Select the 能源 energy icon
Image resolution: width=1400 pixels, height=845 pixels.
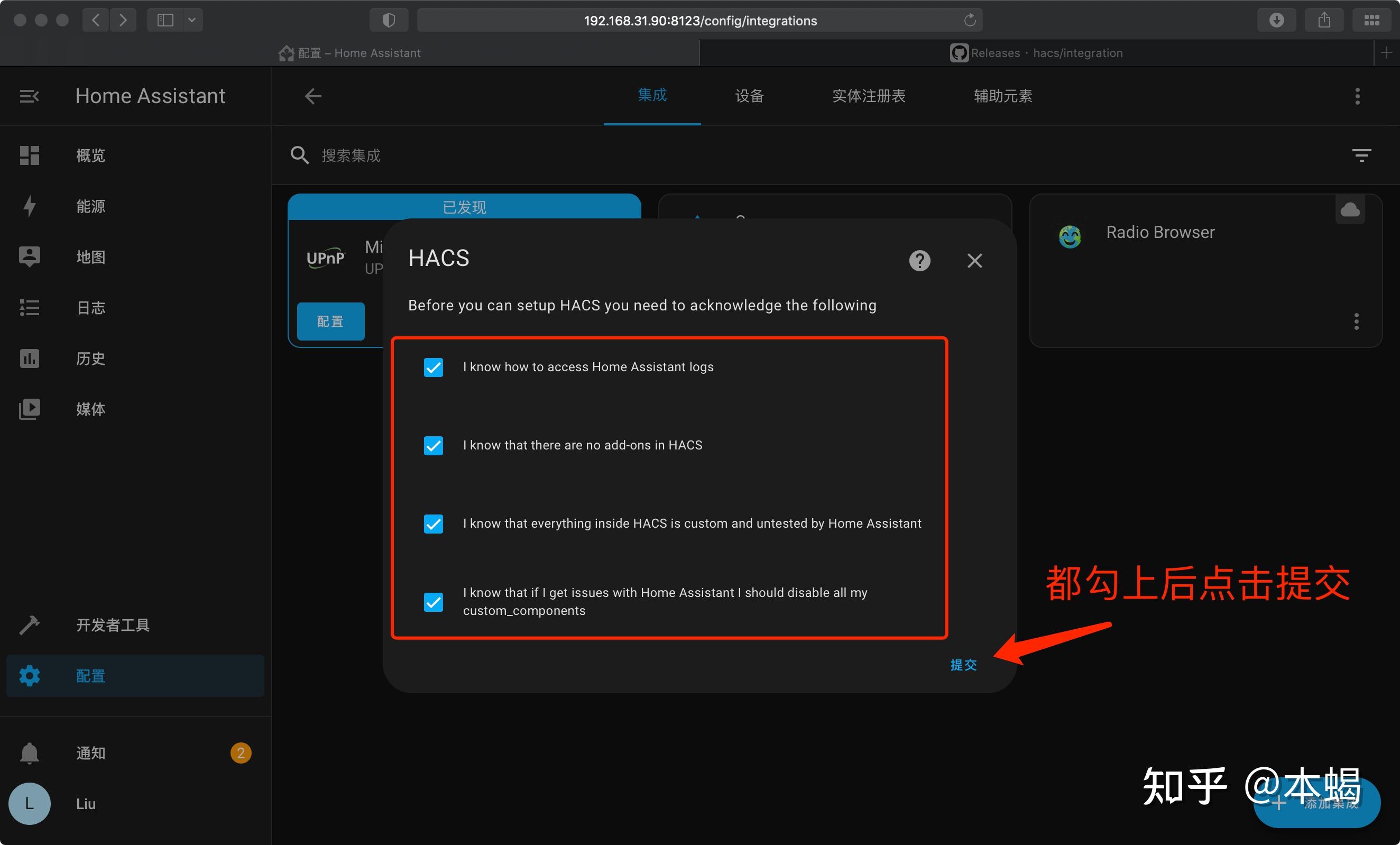tap(30, 206)
